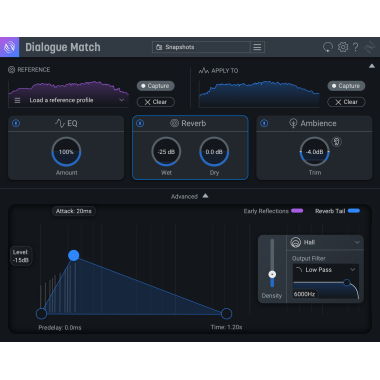Click the Level -15dB label
Image resolution: width=380 pixels, height=380 pixels.
(x=21, y=256)
